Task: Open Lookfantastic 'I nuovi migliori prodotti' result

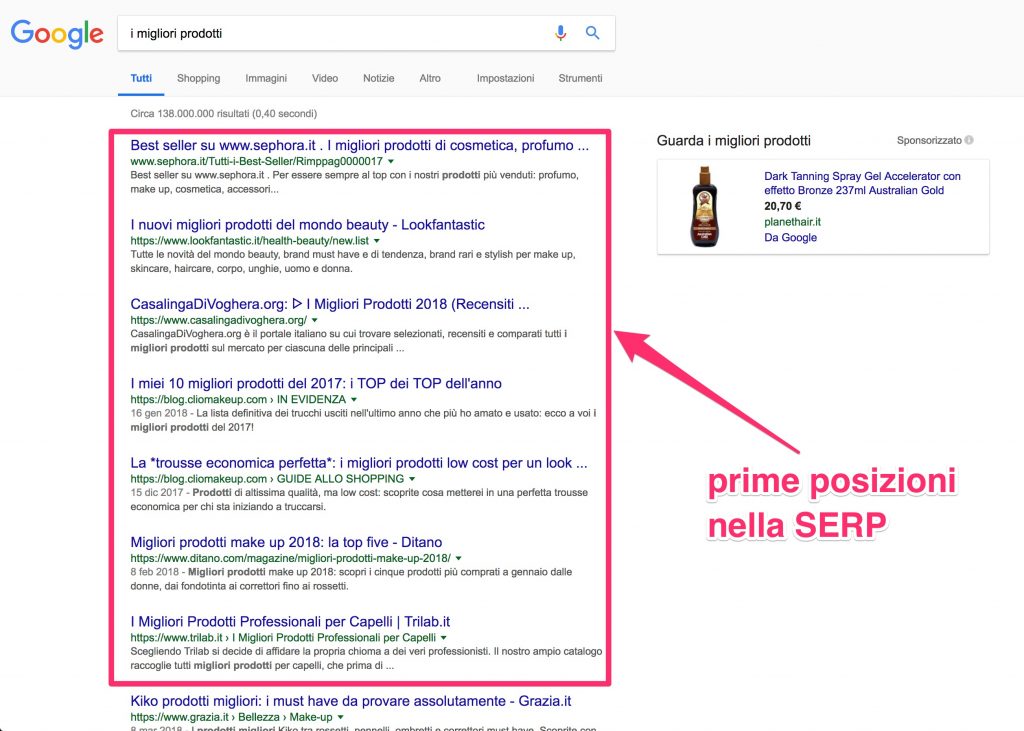Action: [x=308, y=225]
